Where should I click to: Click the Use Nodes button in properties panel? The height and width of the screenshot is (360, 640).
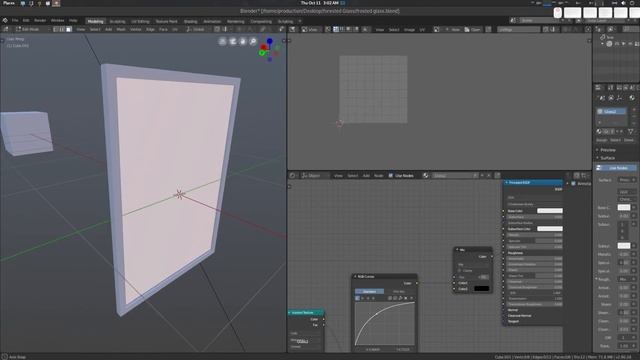(x=615, y=168)
